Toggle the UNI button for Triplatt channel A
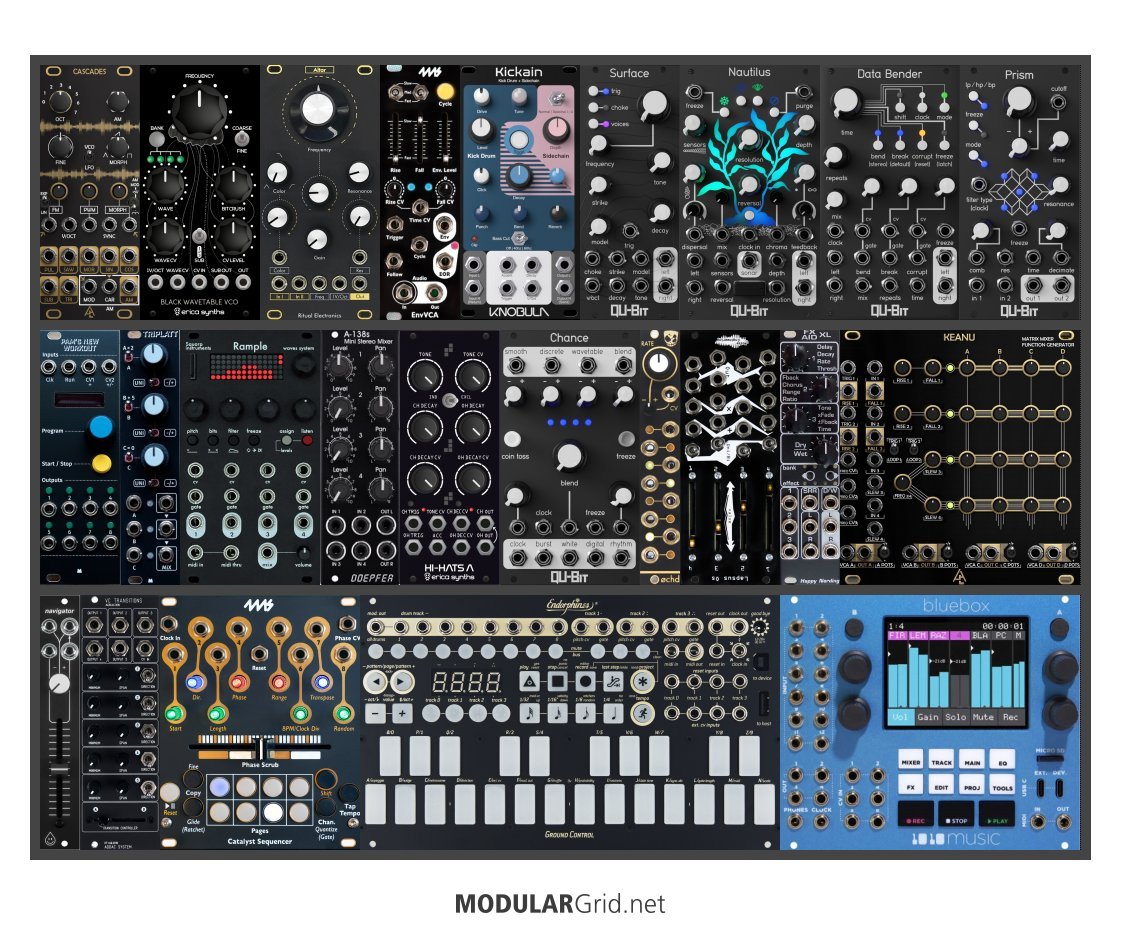Image resolution: width=1121 pixels, height=925 pixels. point(139,382)
